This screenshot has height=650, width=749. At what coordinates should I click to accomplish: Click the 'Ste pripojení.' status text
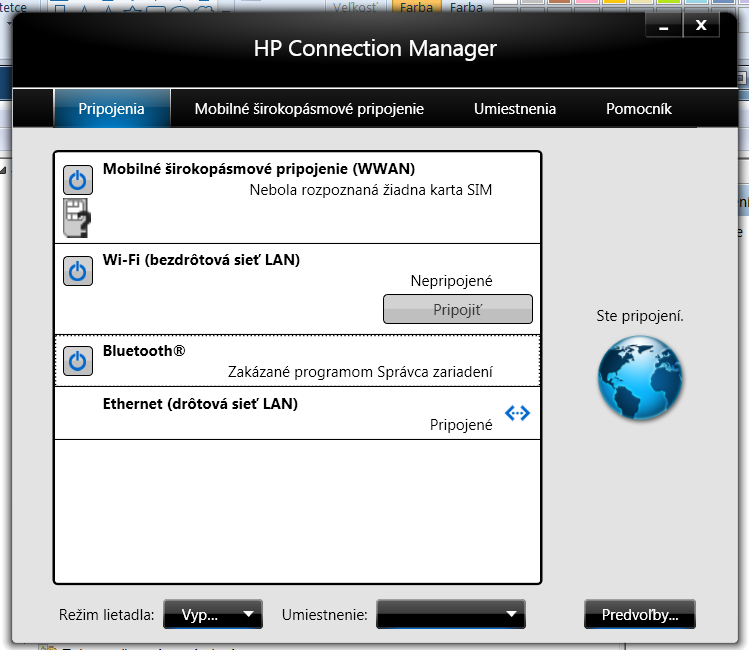640,316
